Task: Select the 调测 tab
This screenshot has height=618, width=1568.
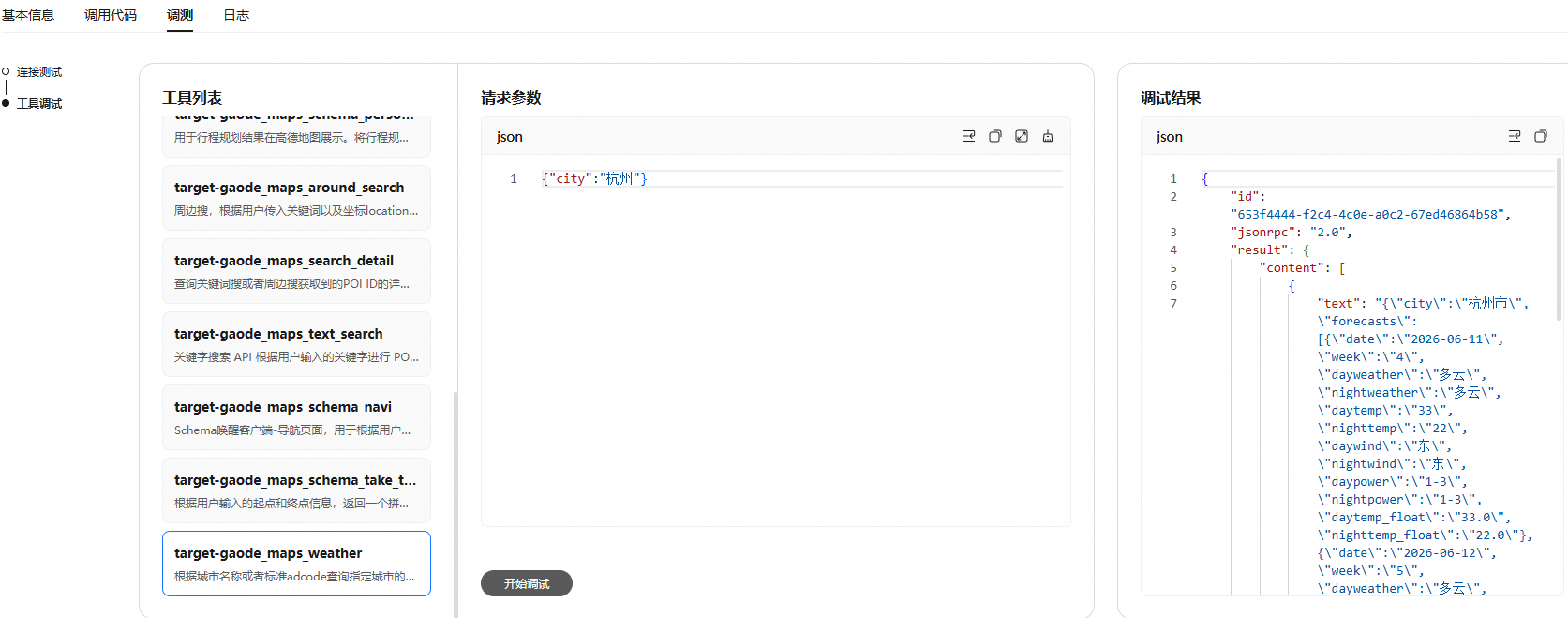Action: point(180,15)
